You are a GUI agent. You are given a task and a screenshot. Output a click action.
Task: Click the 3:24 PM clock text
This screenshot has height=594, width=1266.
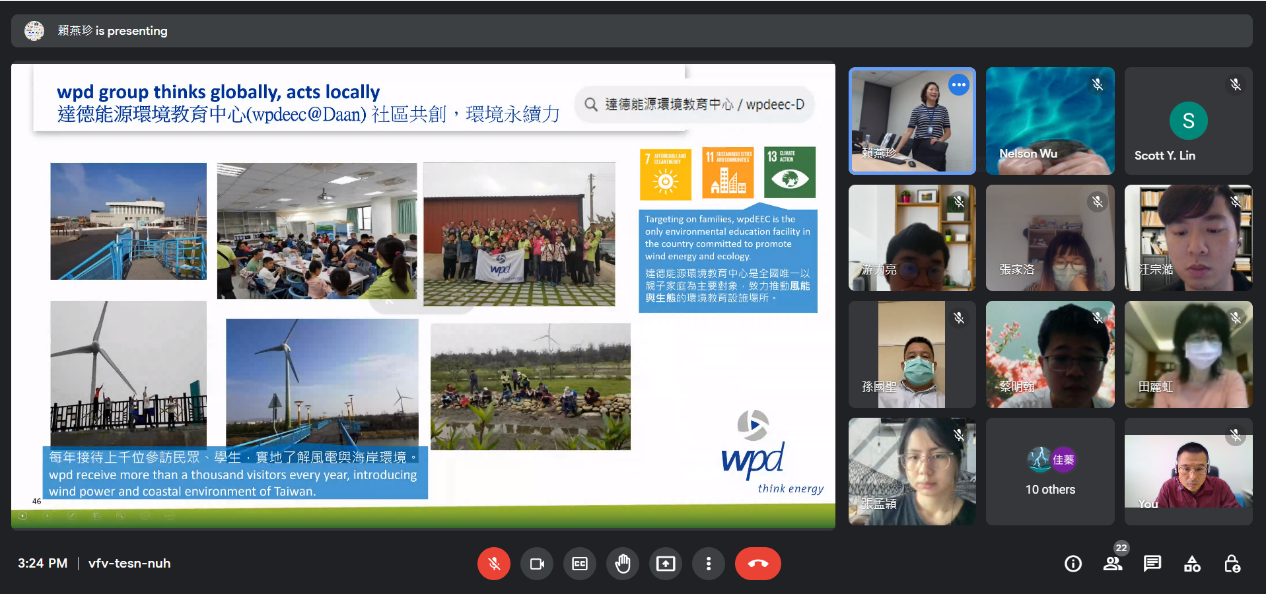click(x=42, y=563)
